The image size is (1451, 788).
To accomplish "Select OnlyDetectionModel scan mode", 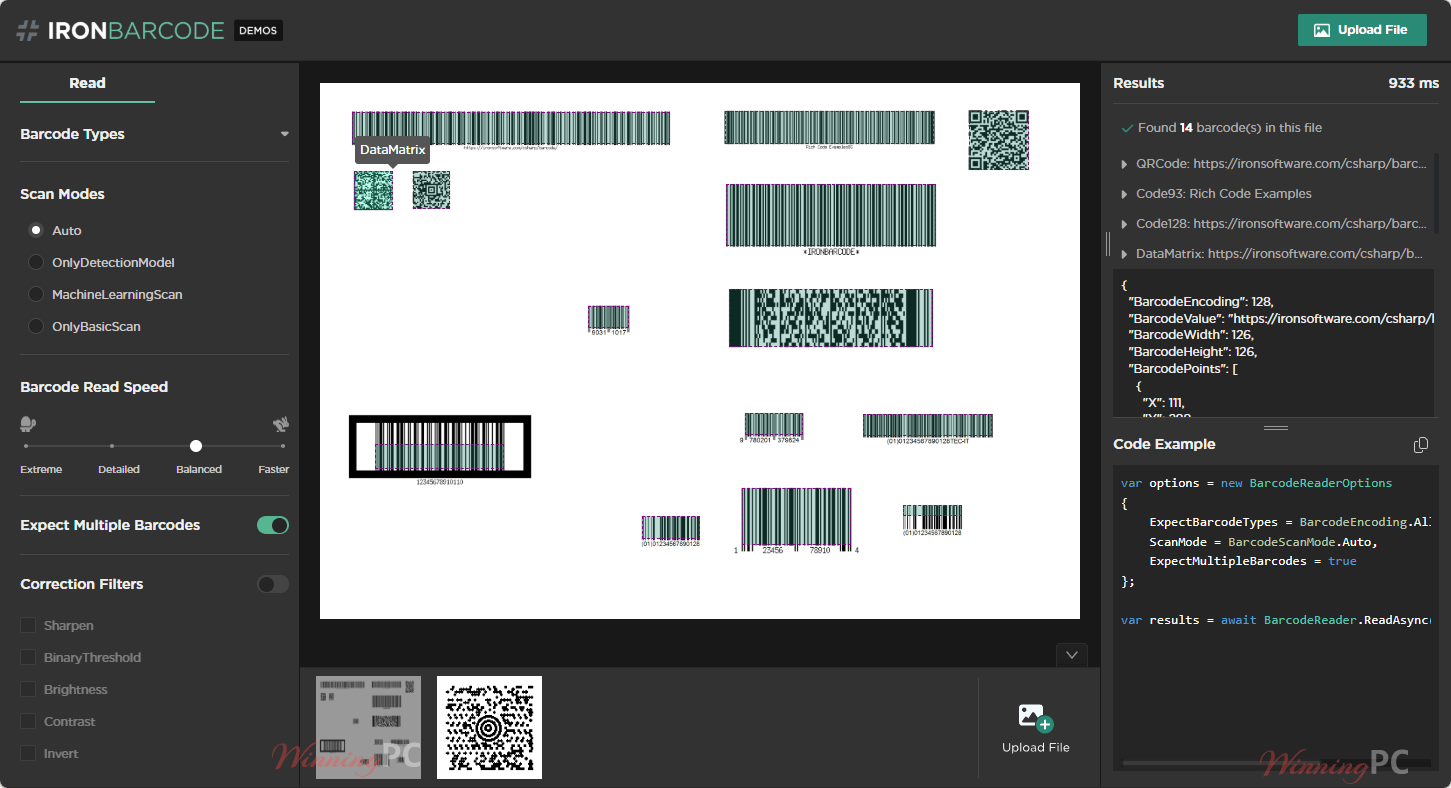I will [36, 262].
